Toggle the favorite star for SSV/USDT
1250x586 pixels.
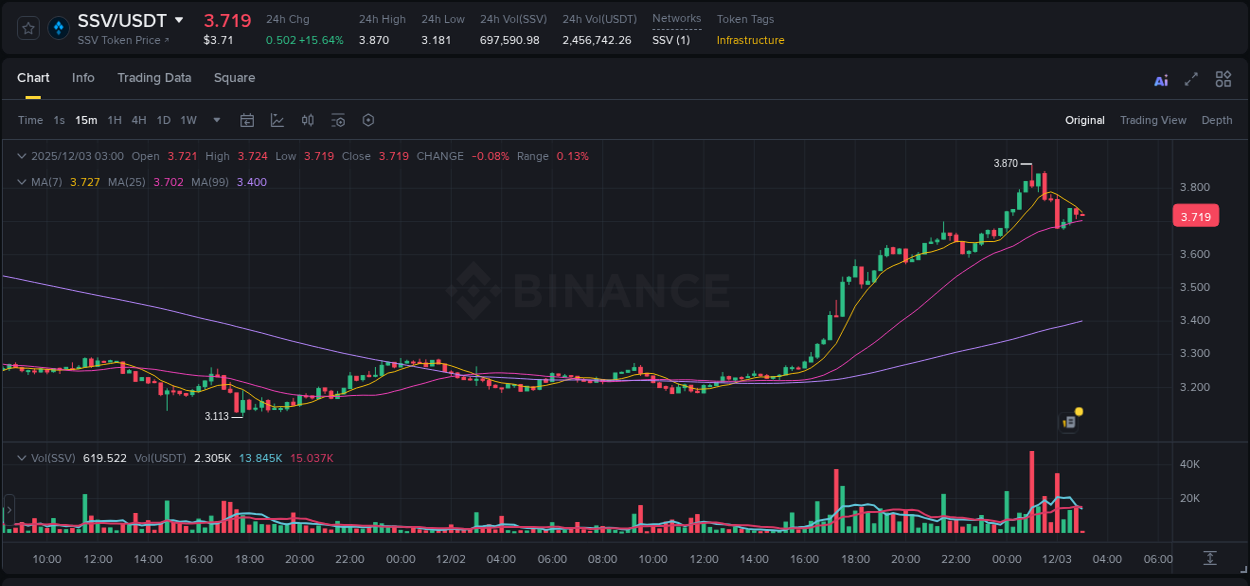coord(28,28)
